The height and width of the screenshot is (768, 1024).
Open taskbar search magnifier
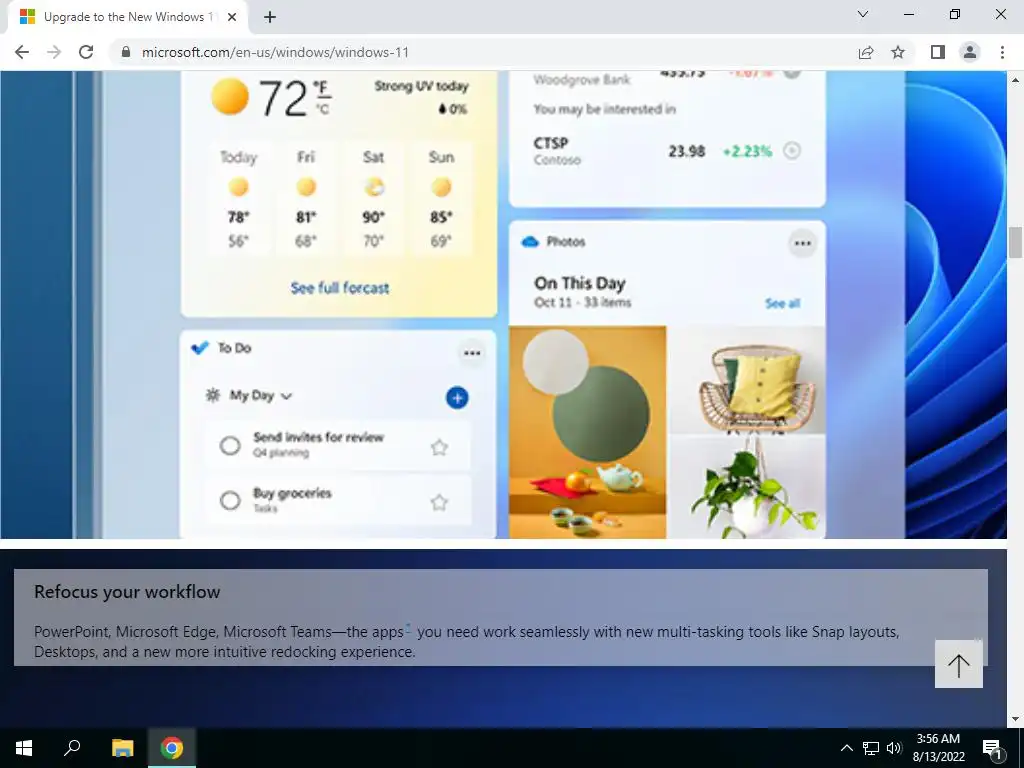[x=72, y=748]
